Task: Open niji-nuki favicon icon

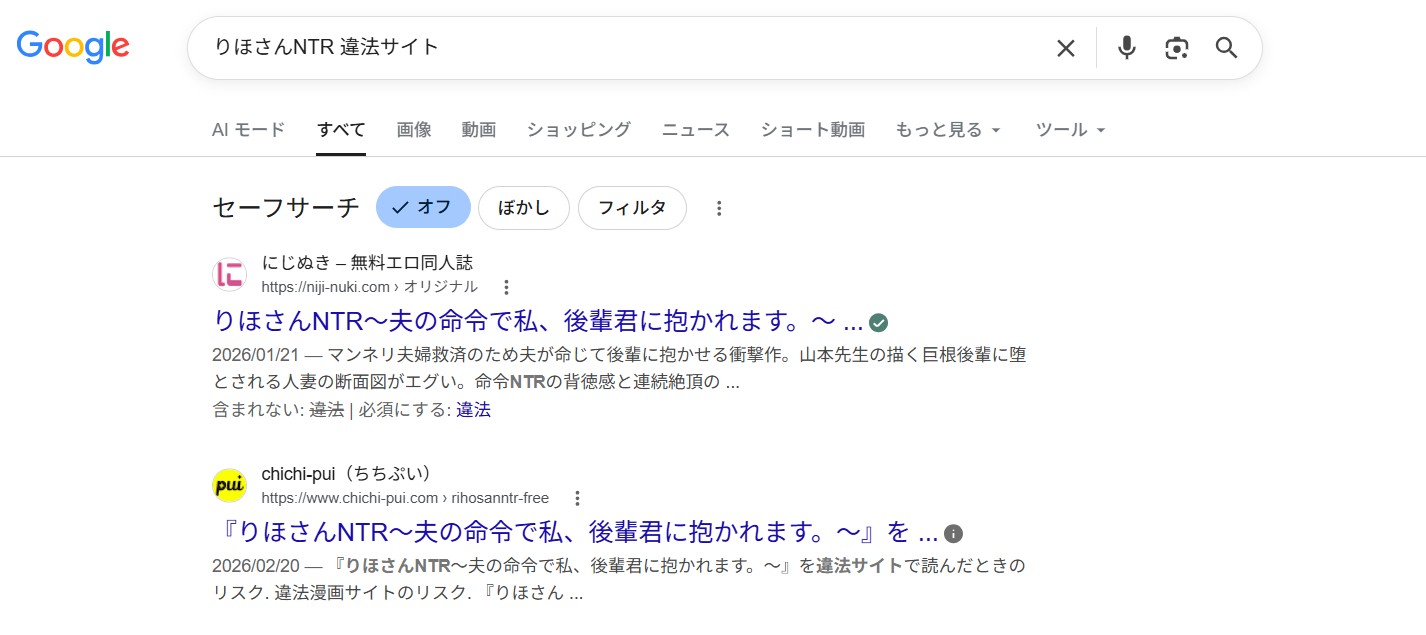Action: pyautogui.click(x=230, y=274)
